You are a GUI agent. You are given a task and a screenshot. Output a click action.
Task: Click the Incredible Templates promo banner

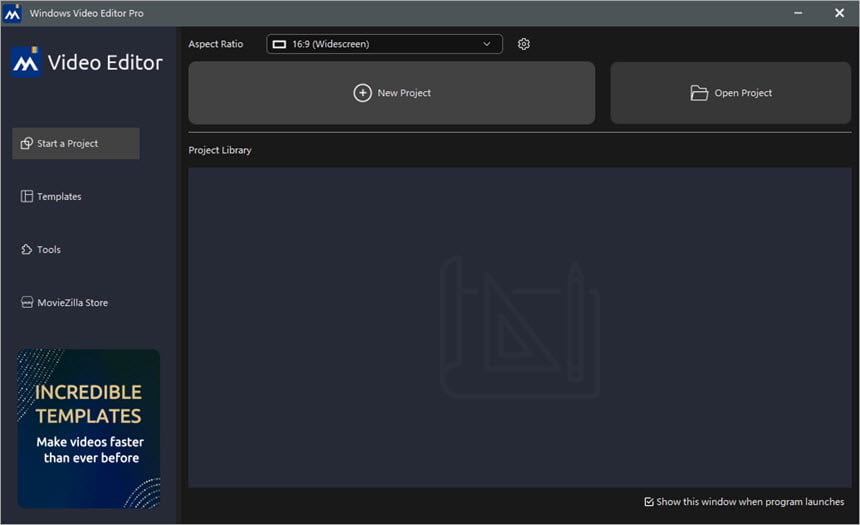[x=88, y=428]
